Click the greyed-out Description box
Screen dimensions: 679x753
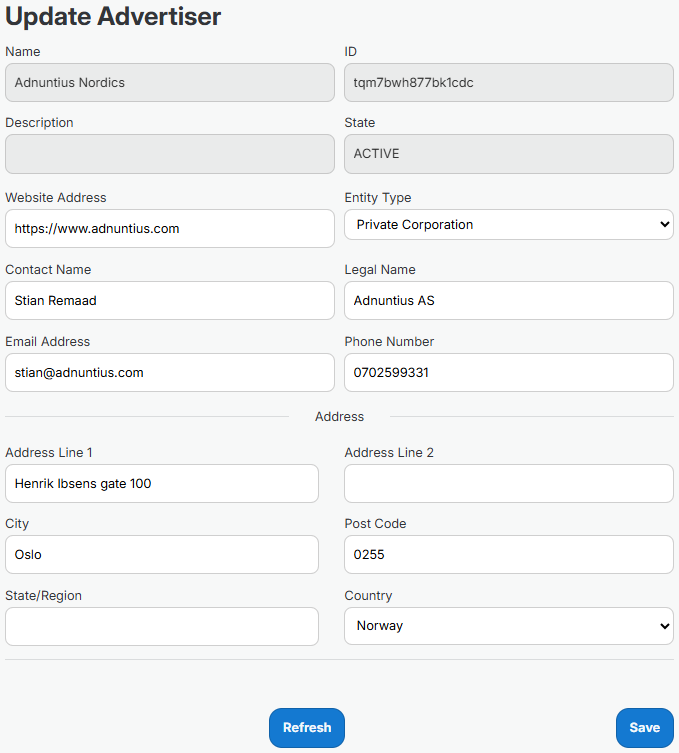coord(169,155)
